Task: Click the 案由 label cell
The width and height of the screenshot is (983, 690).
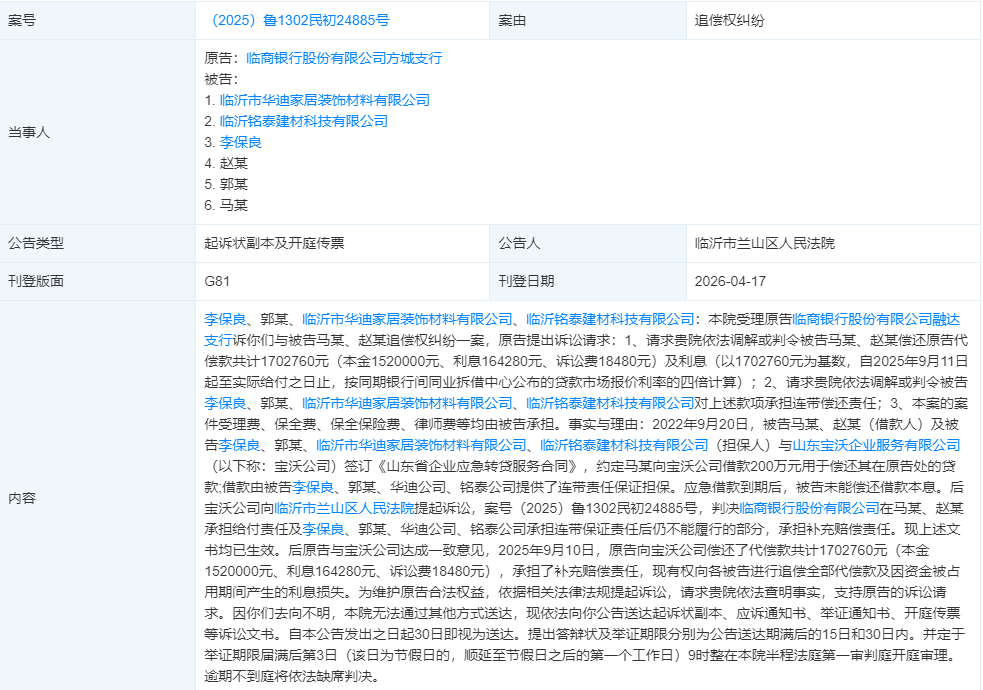Action: click(x=512, y=20)
